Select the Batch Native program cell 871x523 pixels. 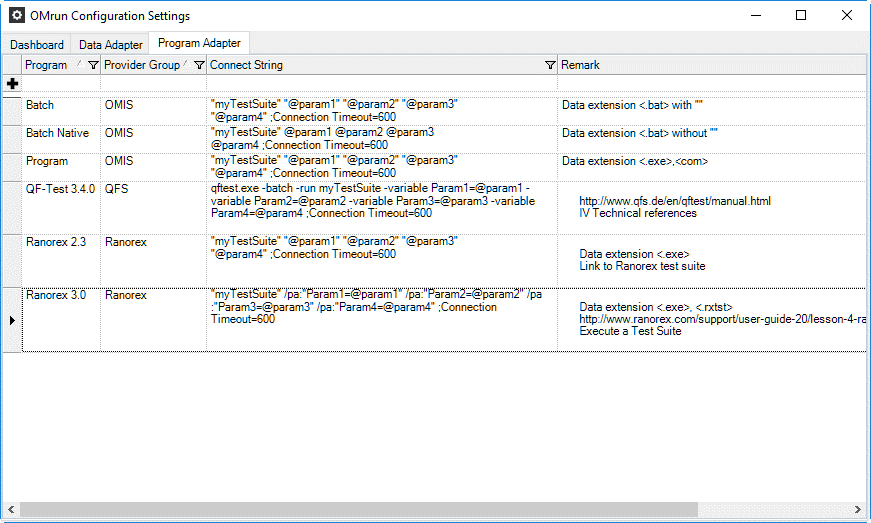coord(61,139)
